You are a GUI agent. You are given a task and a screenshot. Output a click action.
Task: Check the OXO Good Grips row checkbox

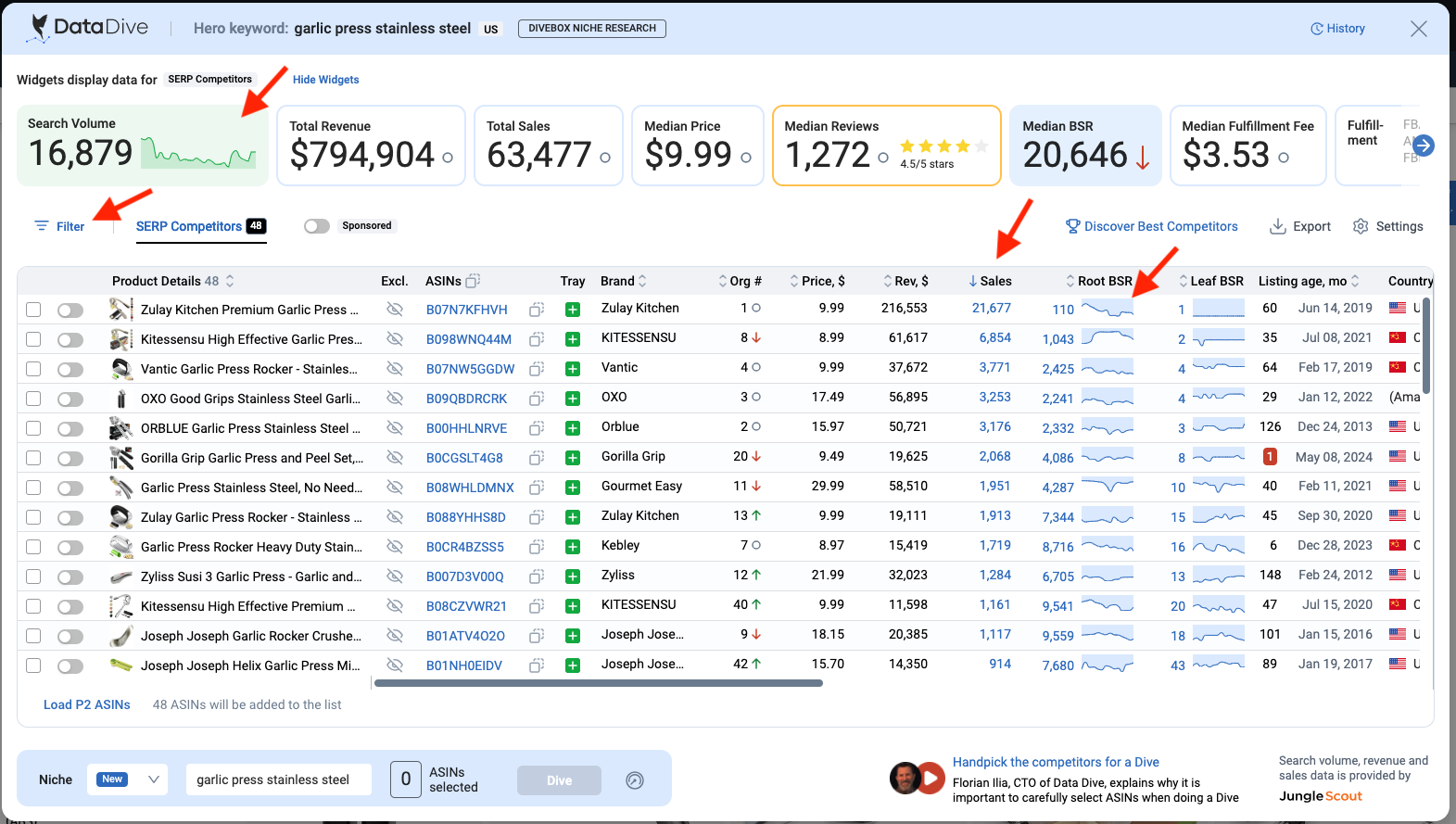click(x=33, y=399)
